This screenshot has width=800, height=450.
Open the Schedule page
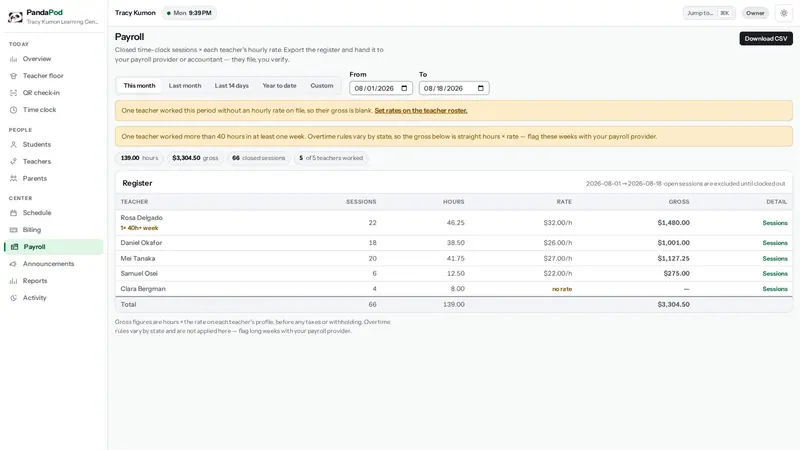pos(37,213)
